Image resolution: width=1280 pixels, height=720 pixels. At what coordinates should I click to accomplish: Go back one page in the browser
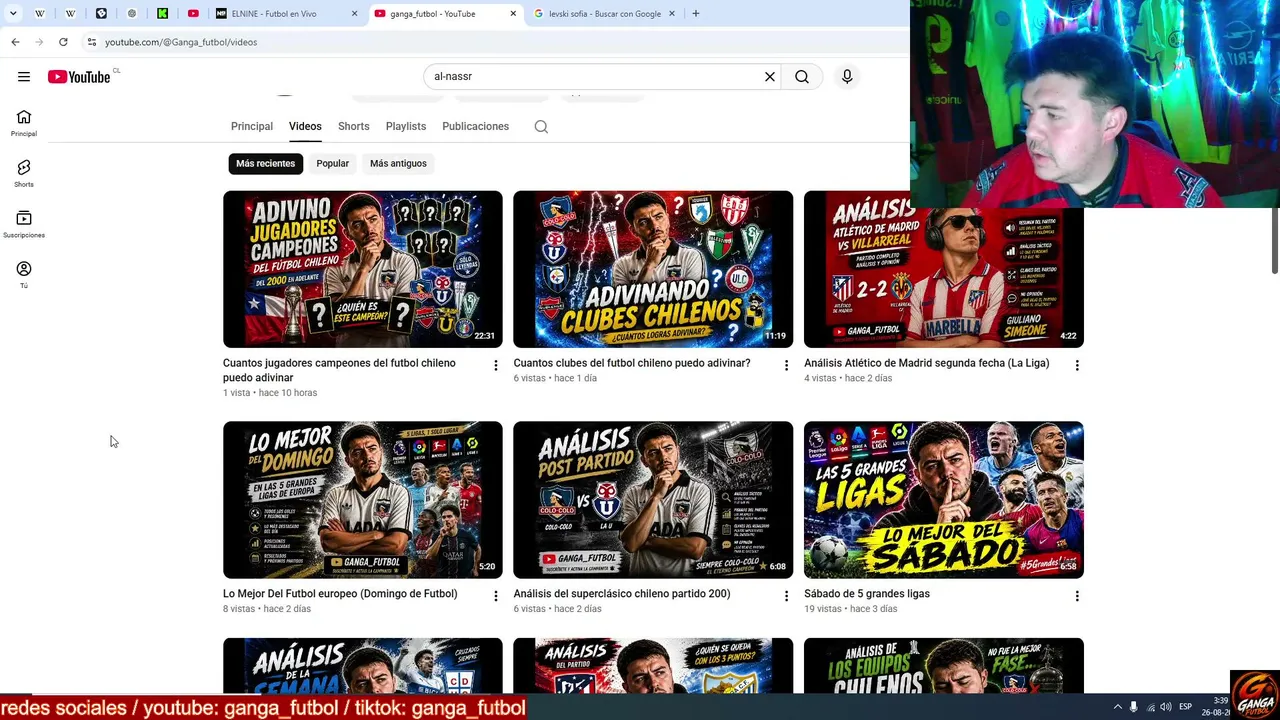pyautogui.click(x=15, y=42)
